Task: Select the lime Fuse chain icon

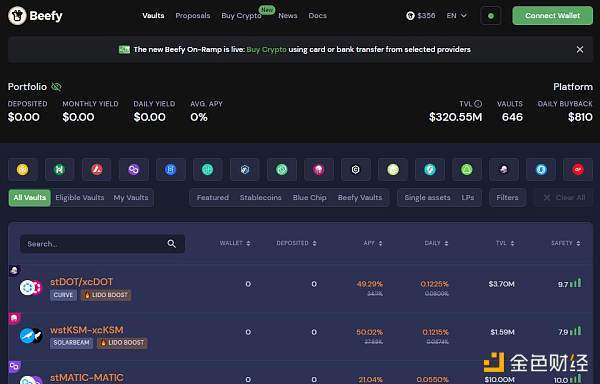Action: pos(393,169)
